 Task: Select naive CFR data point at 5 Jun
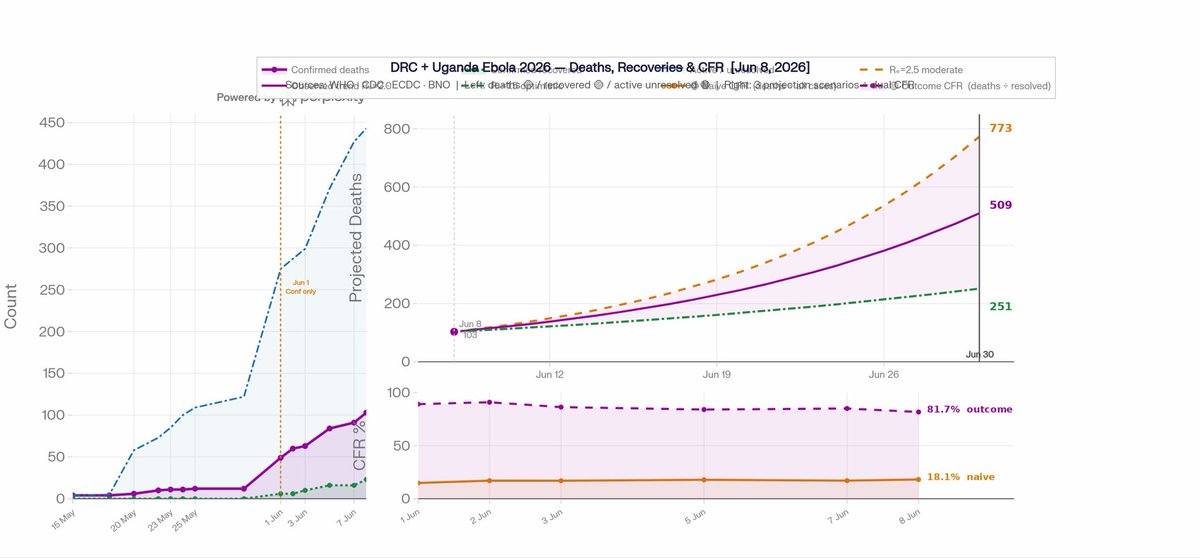pyautogui.click(x=705, y=479)
